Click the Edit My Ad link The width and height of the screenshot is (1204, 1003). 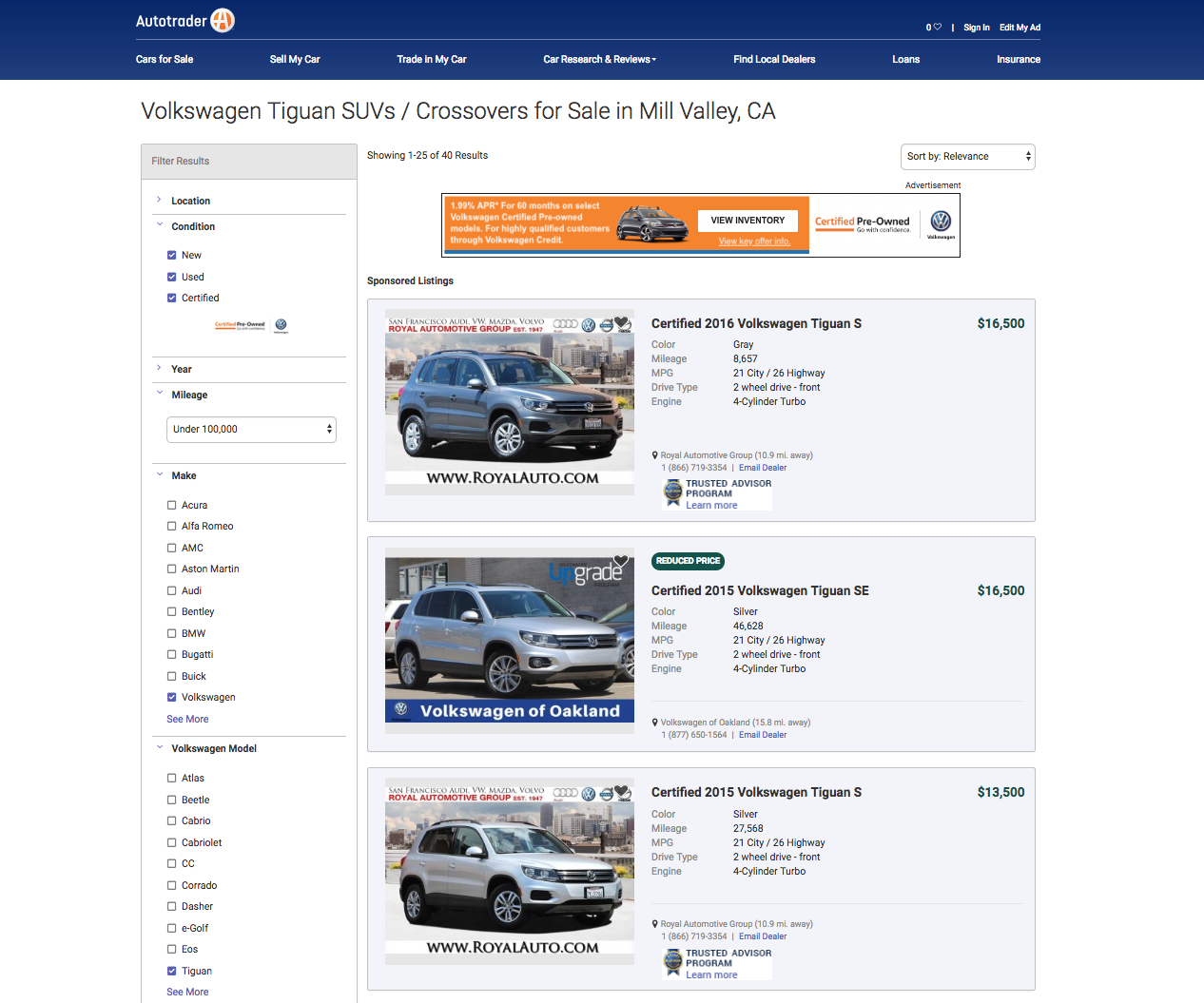[x=1020, y=28]
